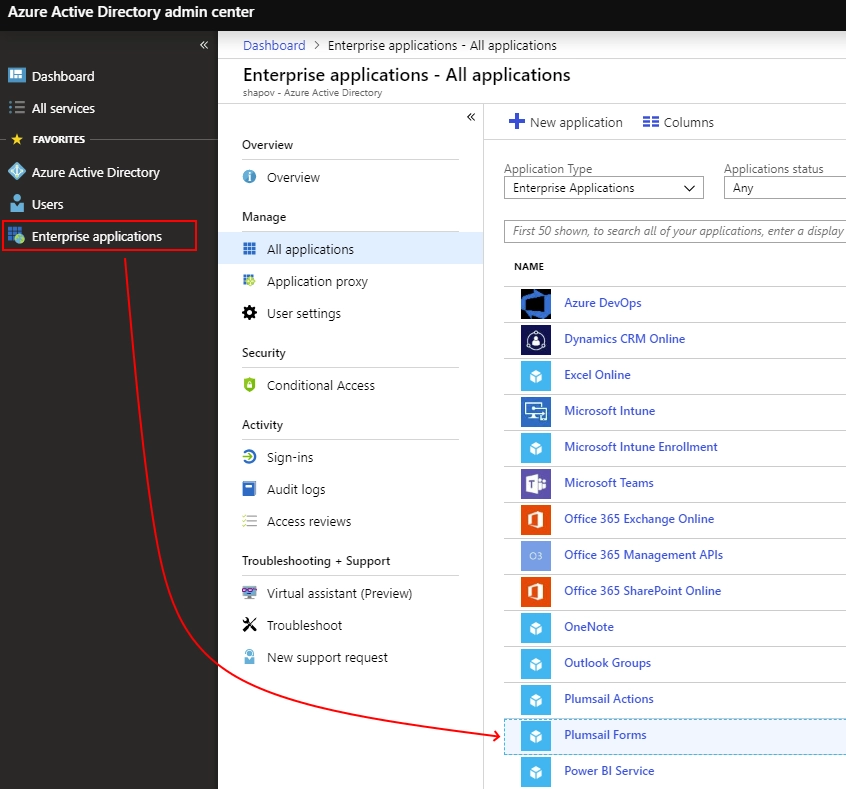Viewport: 846px width, 789px height.
Task: Click the favorites star icon
Action: point(17,139)
